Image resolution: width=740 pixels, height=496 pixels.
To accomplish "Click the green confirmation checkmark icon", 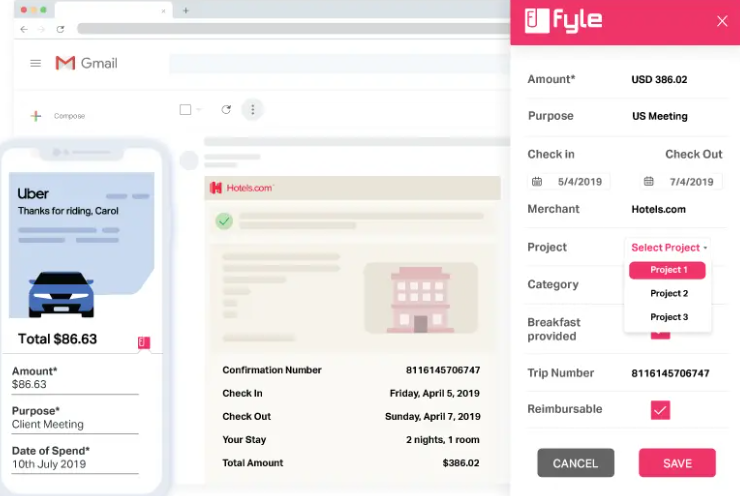I will (x=224, y=221).
